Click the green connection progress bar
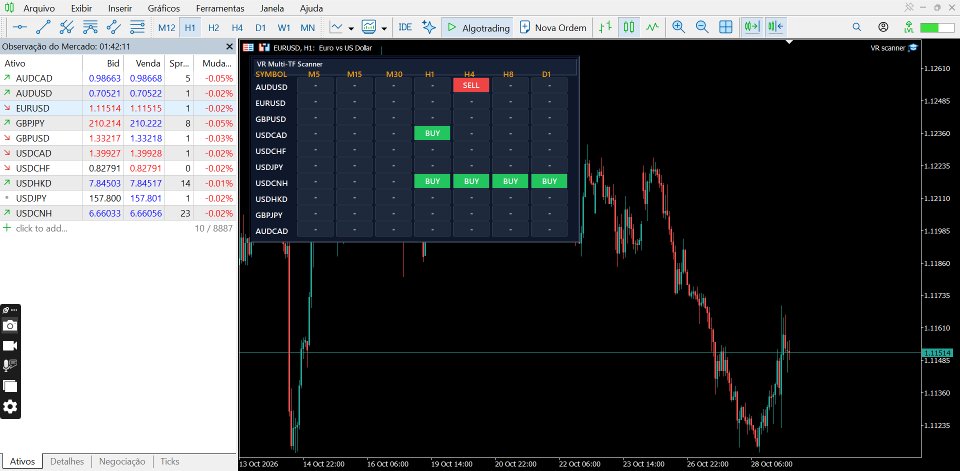Screen dimensions: 960x471 (937, 27)
